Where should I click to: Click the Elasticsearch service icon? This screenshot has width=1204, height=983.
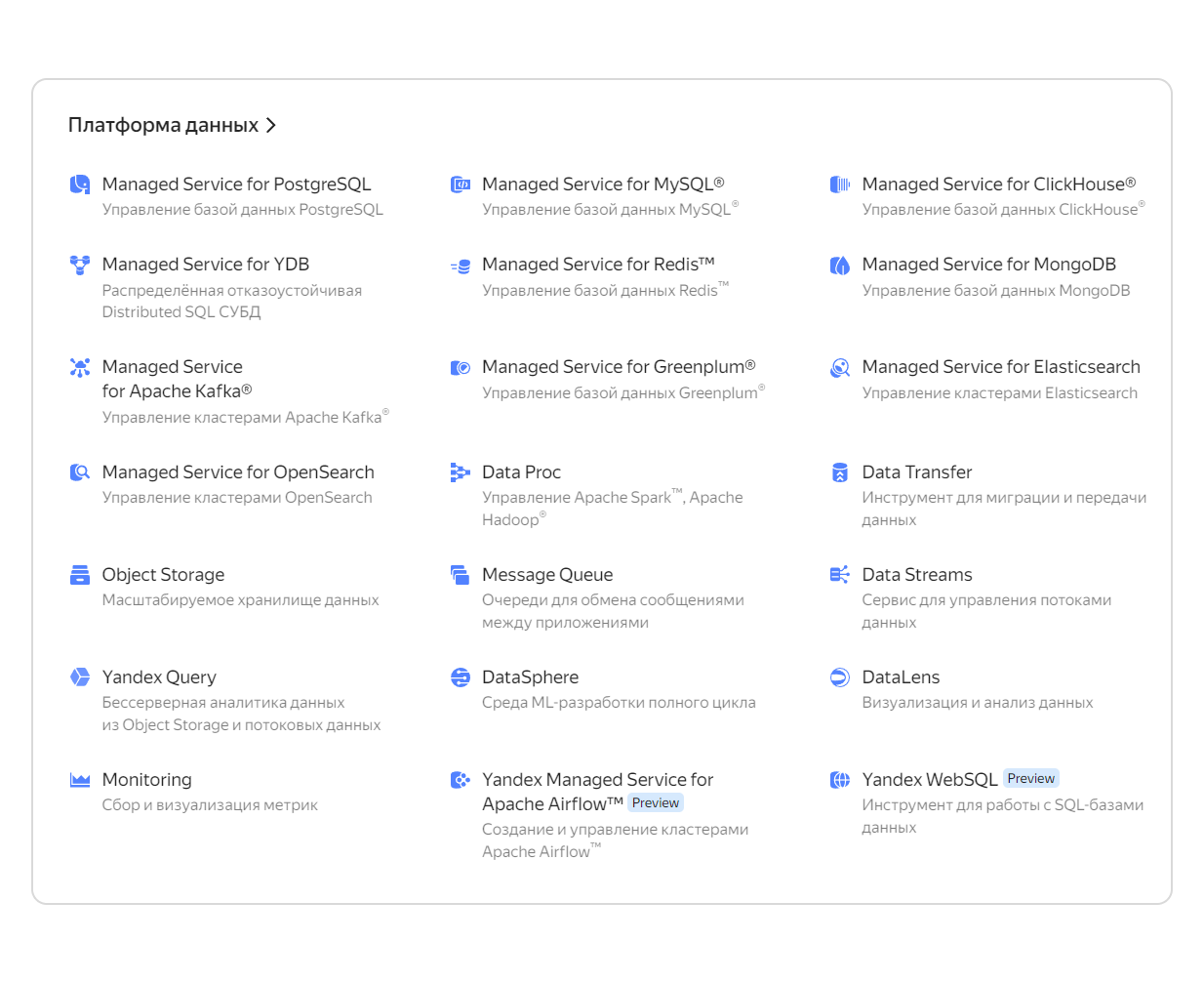tap(840, 367)
